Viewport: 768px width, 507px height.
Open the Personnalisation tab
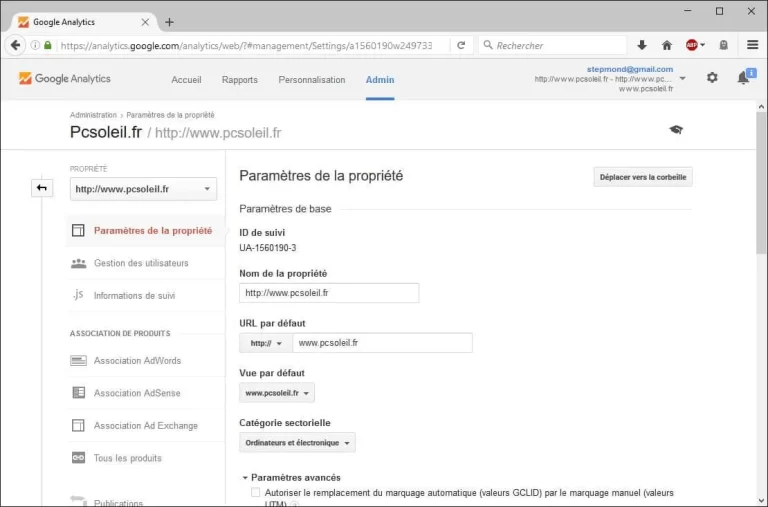(312, 79)
